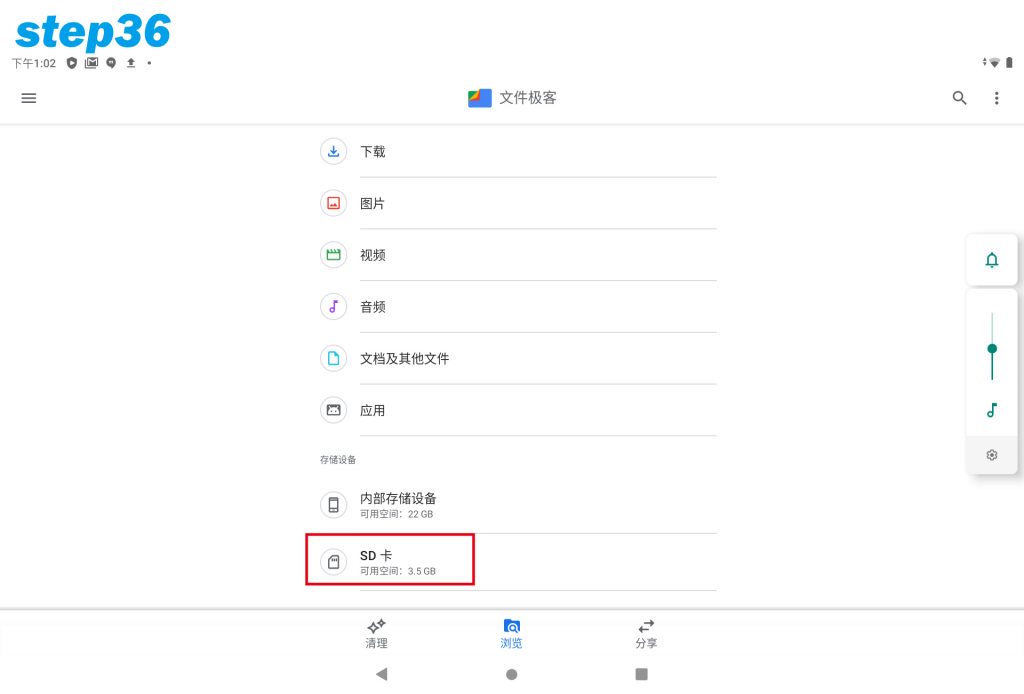Tap 可用空间: 22 GB text
1024x694 pixels.
pyautogui.click(x=396, y=514)
